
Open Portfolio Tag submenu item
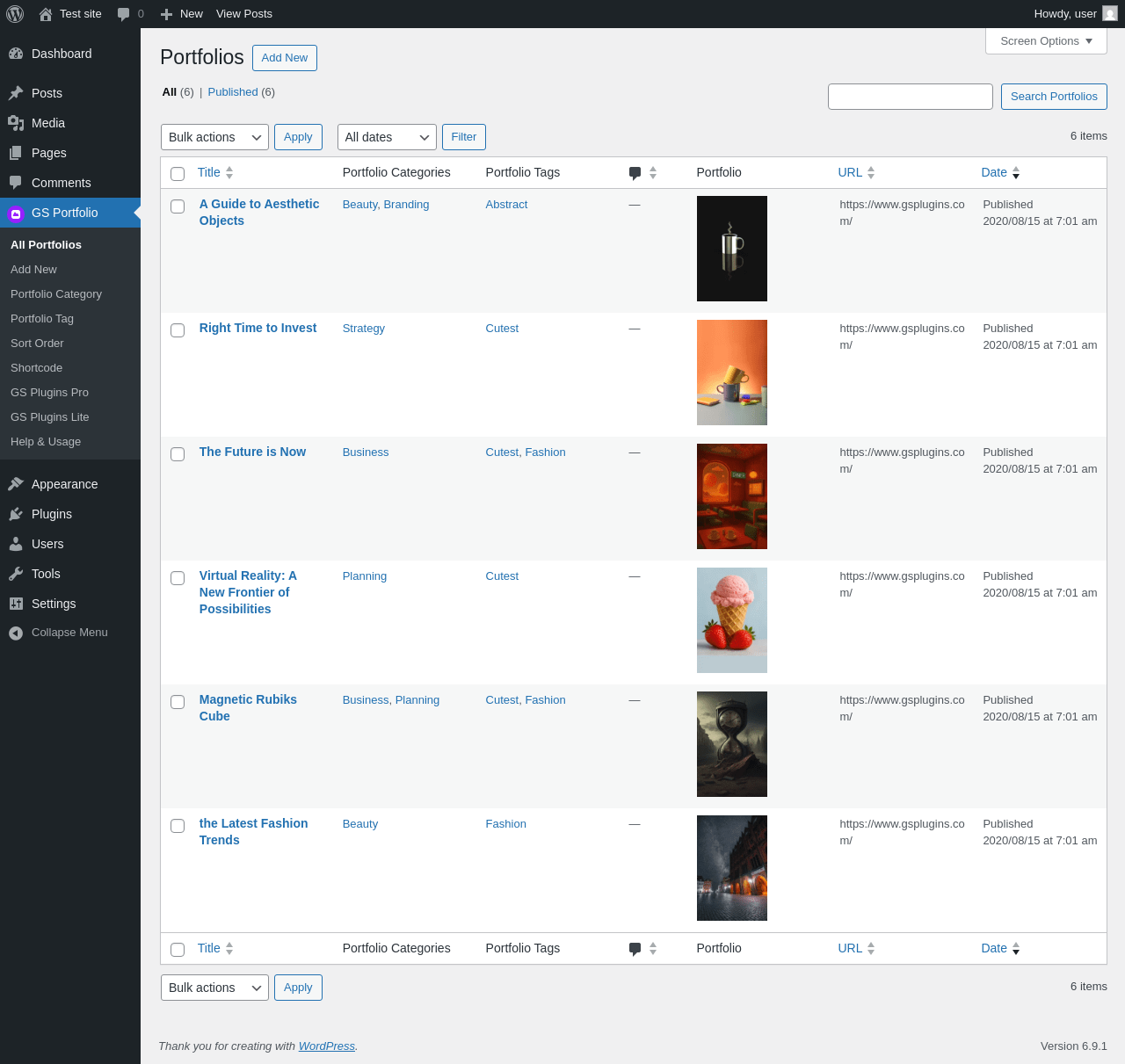42,319
